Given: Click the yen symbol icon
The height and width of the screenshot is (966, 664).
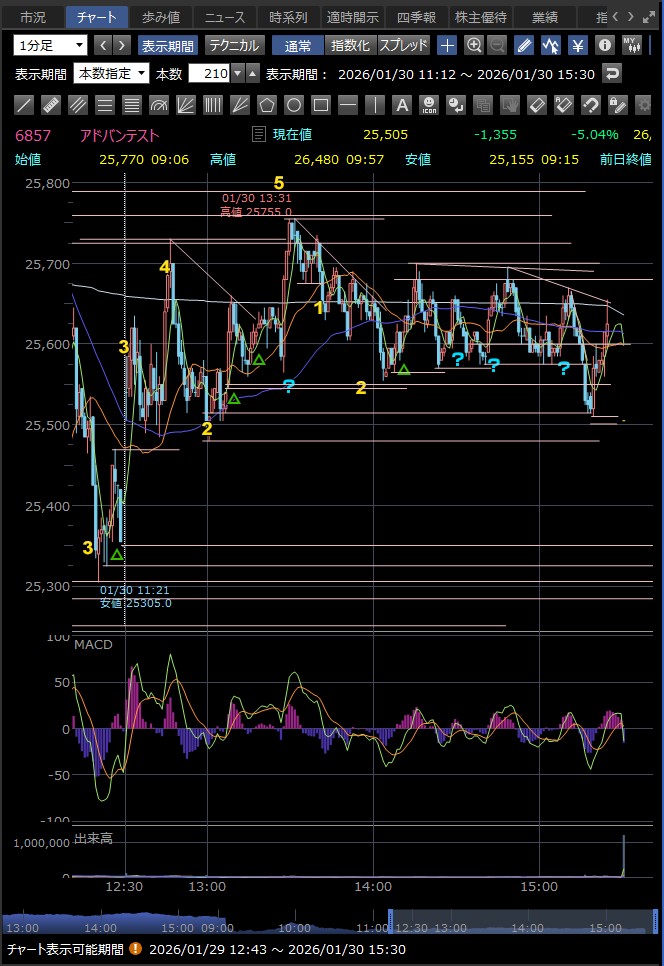Looking at the screenshot, I should click(578, 45).
